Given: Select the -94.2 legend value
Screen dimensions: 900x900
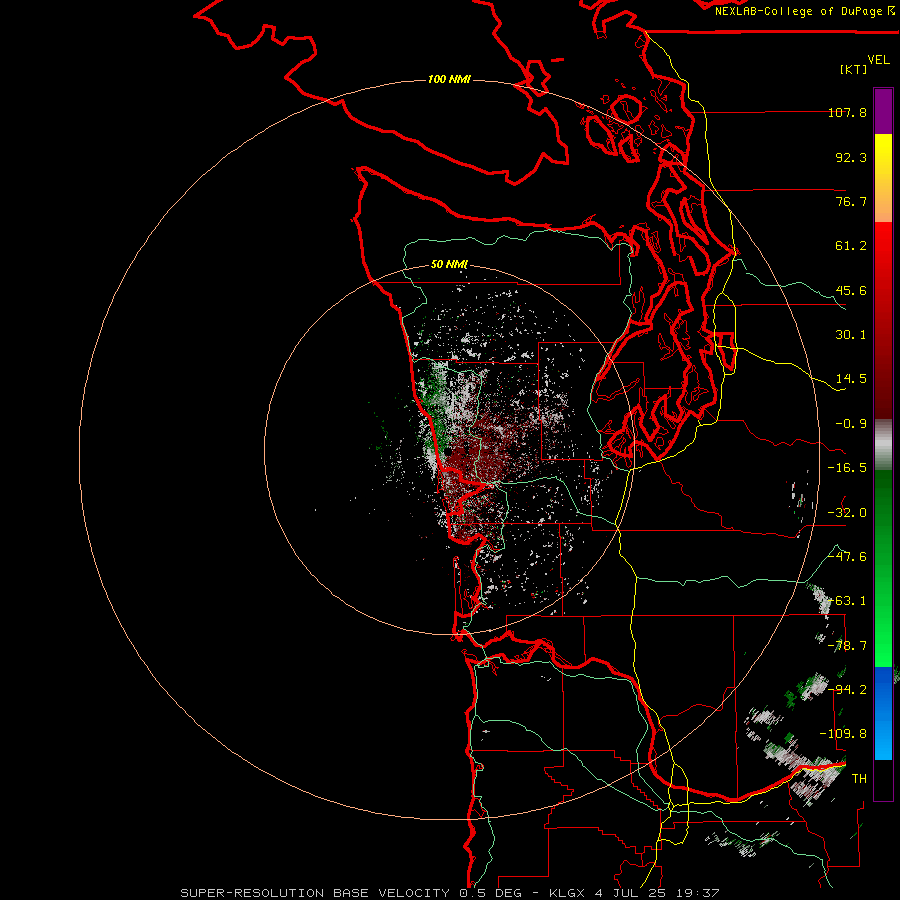Looking at the screenshot, I should [x=847, y=690].
